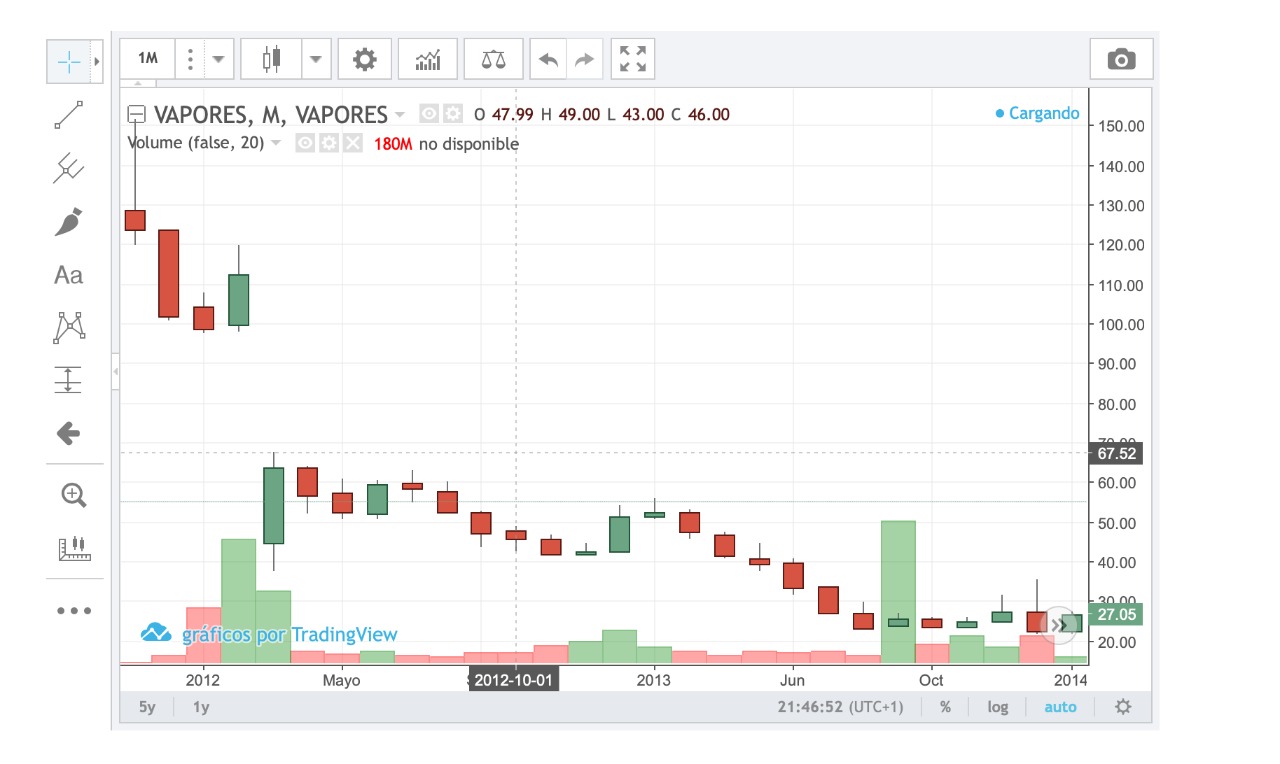Click the candlestick chart style icon
The height and width of the screenshot is (764, 1280).
272,60
